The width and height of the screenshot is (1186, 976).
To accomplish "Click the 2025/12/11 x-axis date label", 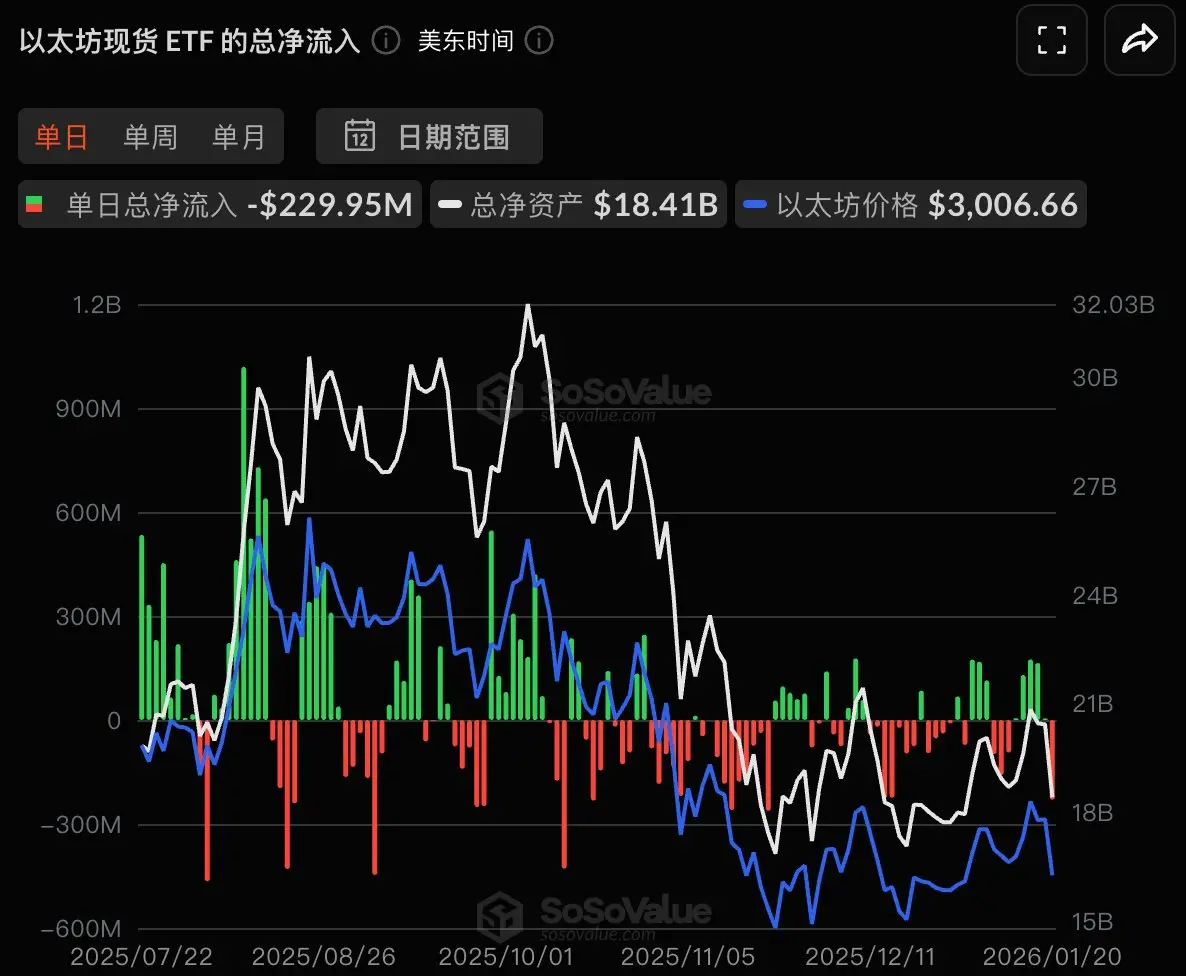I will pos(870,956).
